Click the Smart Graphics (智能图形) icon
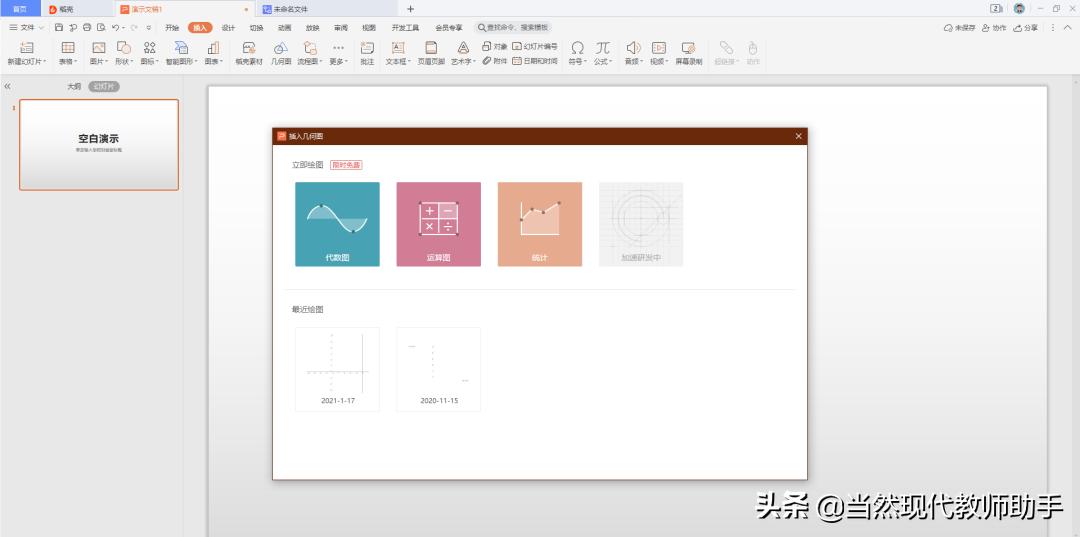Screen dimensions: 1080x537 point(181,48)
